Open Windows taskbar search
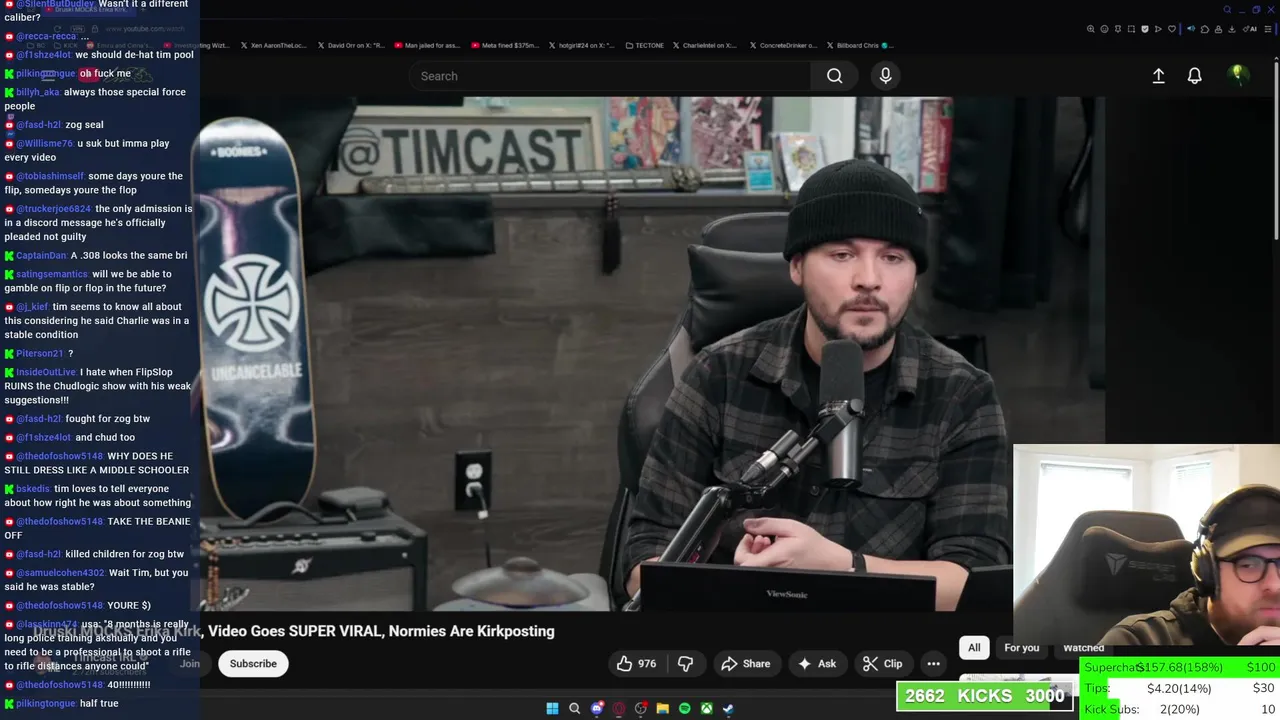The height and width of the screenshot is (720, 1280). [574, 709]
